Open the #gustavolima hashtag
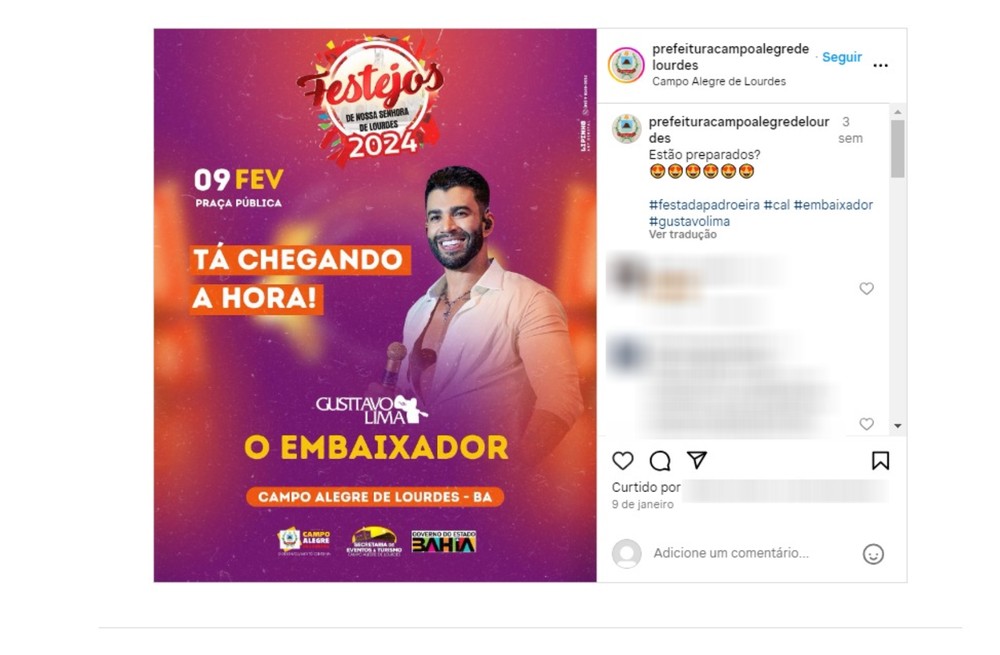 [689, 221]
